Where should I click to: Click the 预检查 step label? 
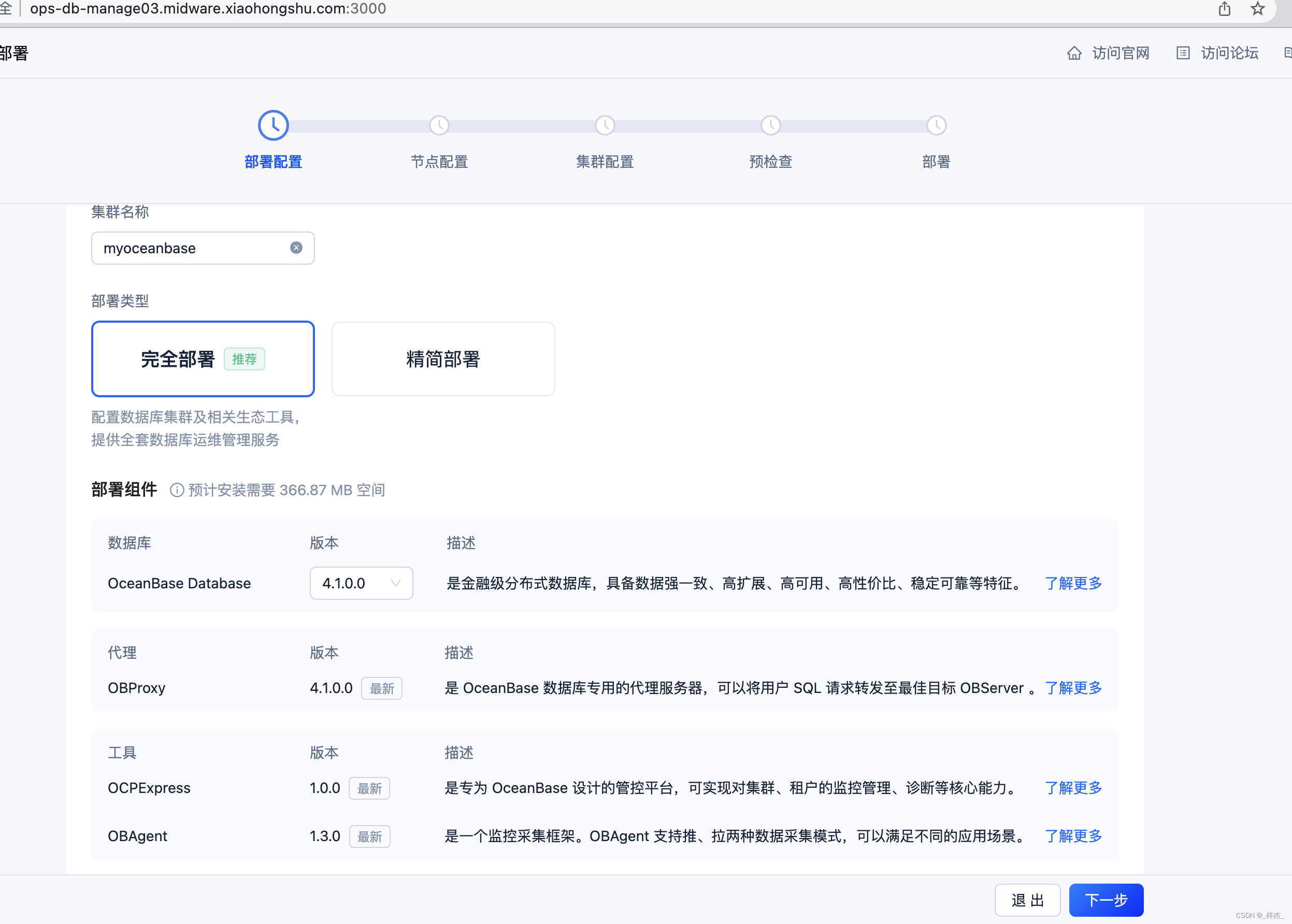point(771,162)
